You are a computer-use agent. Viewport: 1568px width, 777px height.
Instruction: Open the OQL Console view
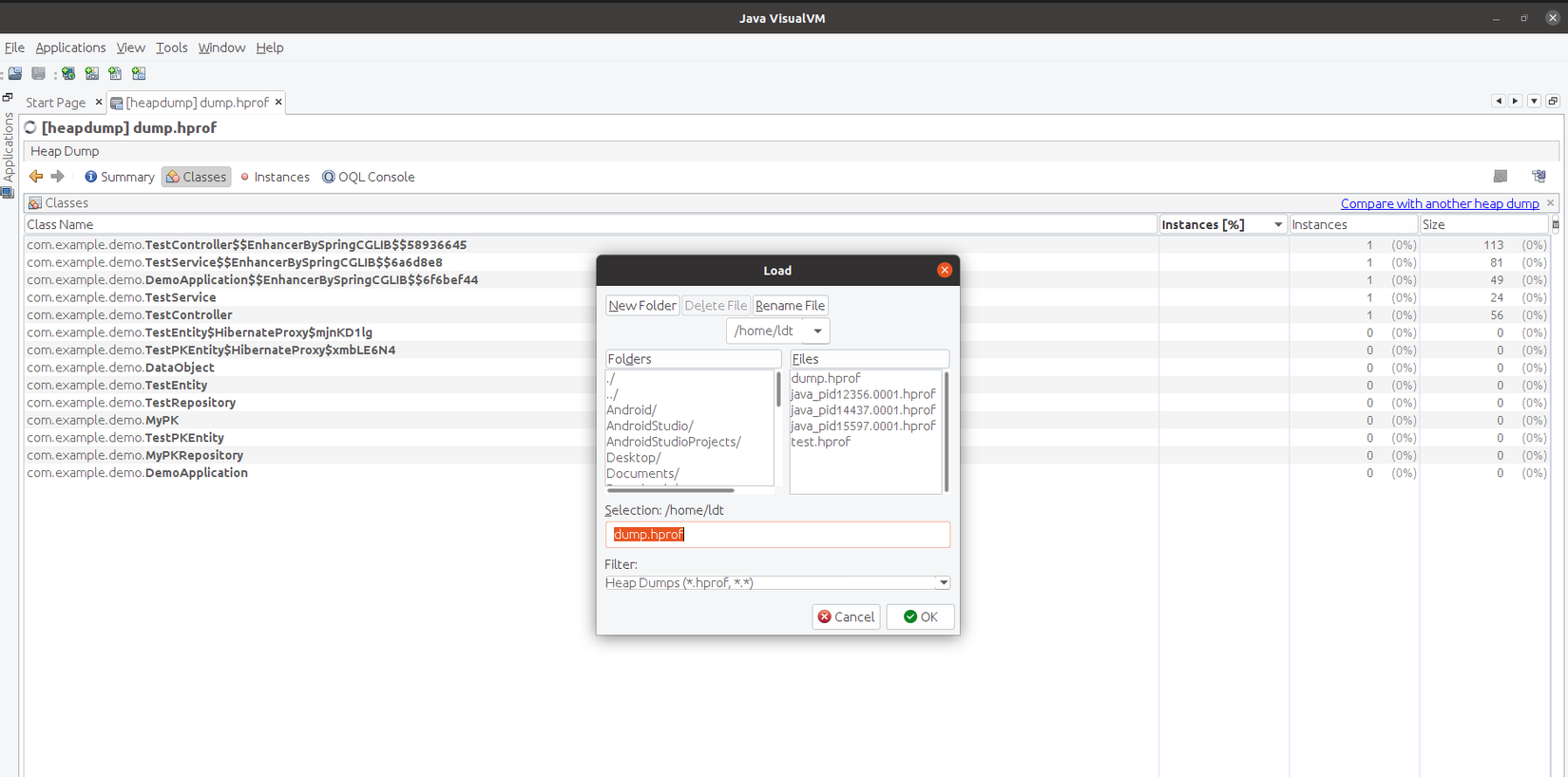pos(369,177)
